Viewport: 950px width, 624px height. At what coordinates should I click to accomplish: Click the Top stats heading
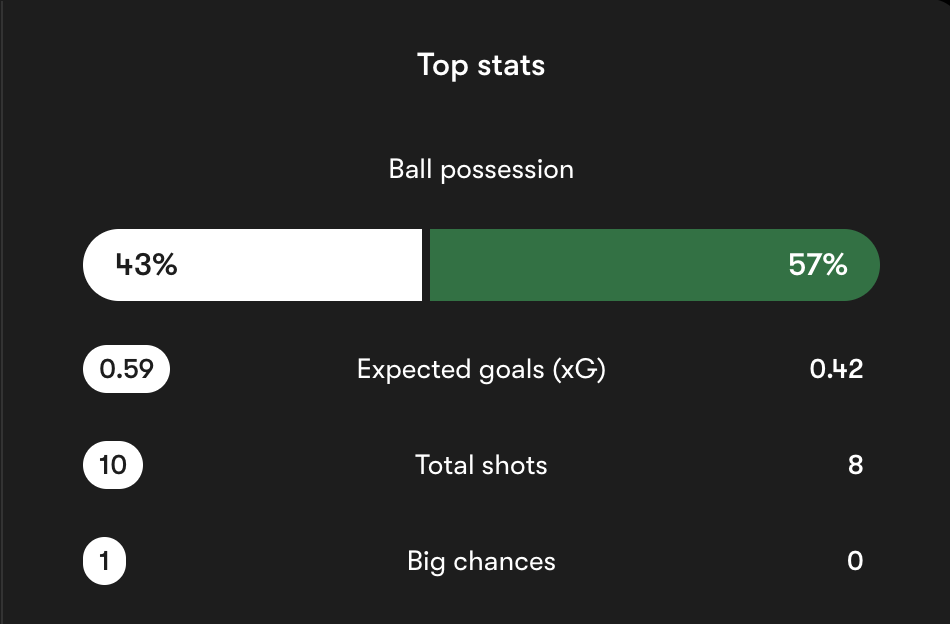[481, 65]
